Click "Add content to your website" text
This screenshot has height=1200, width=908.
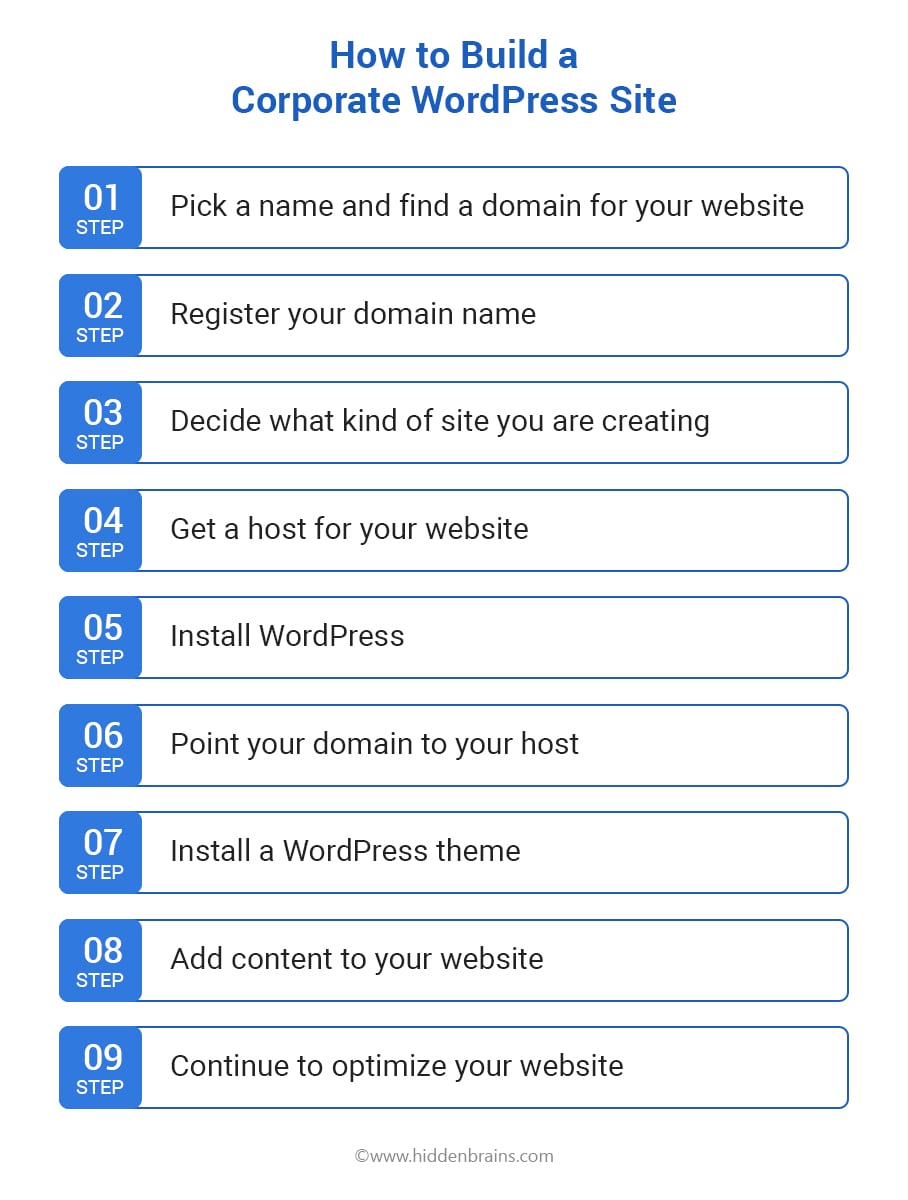coord(357,959)
